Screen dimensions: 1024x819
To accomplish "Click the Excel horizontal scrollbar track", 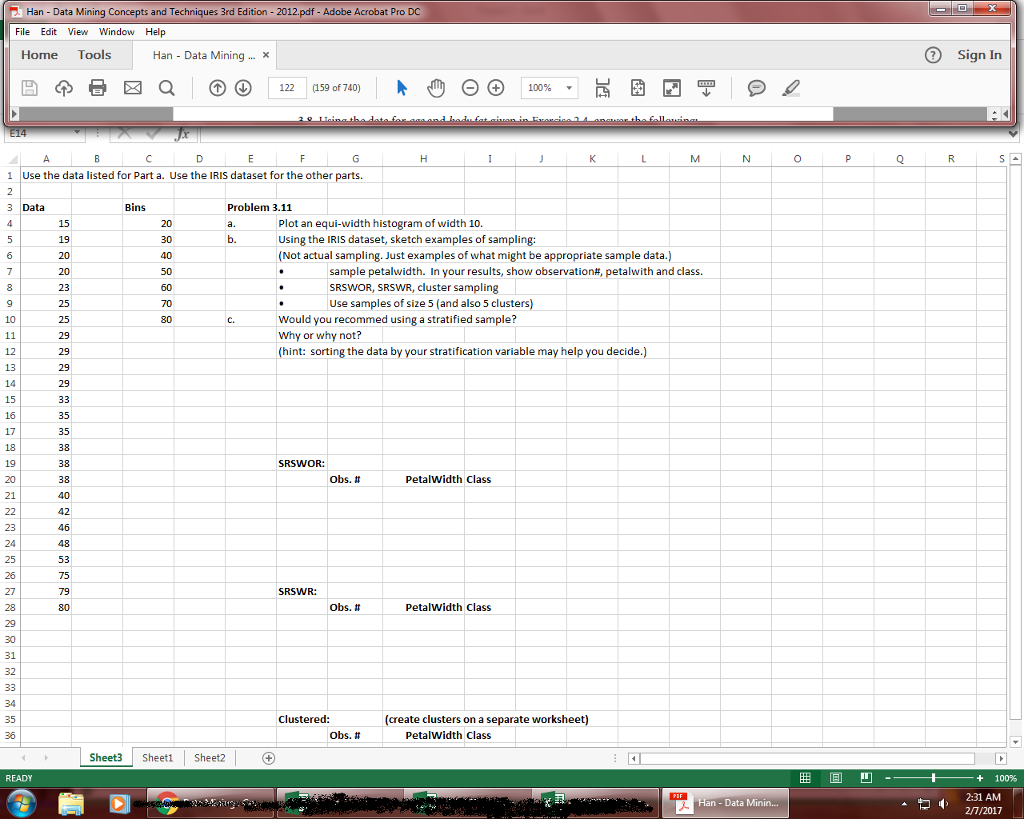I will (807, 758).
